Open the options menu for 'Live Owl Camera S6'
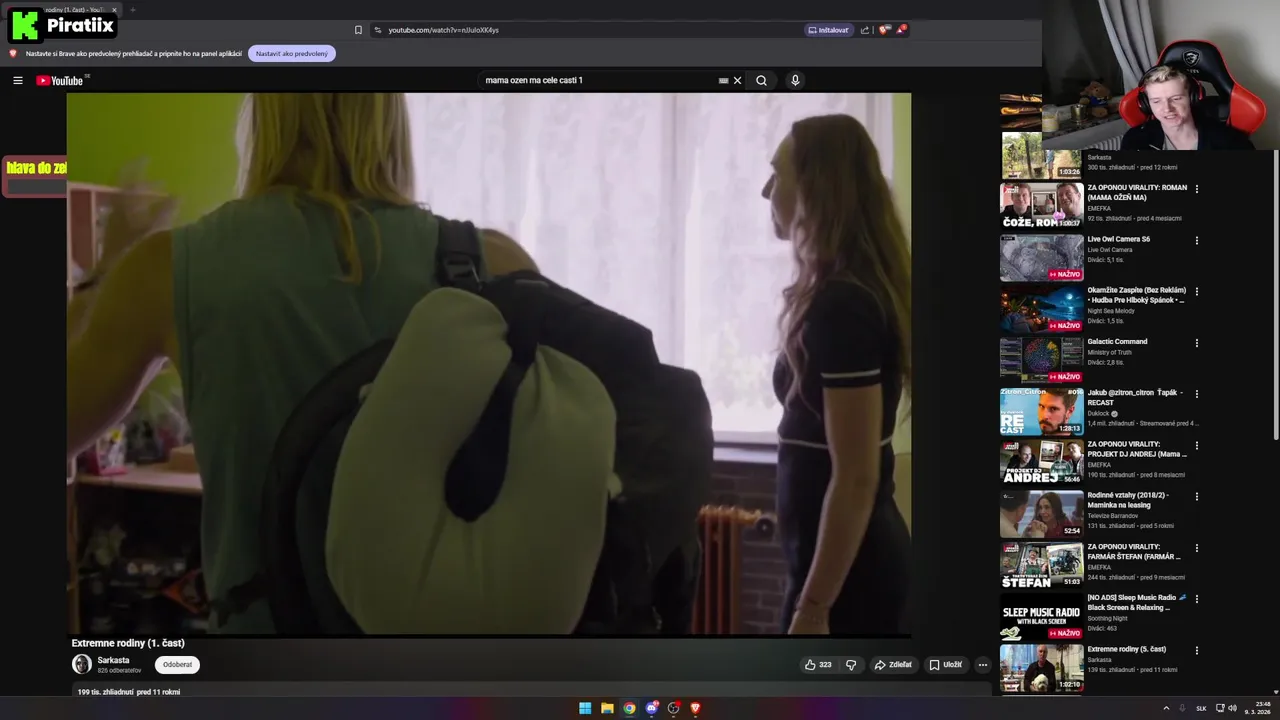1280x720 pixels. [1196, 241]
